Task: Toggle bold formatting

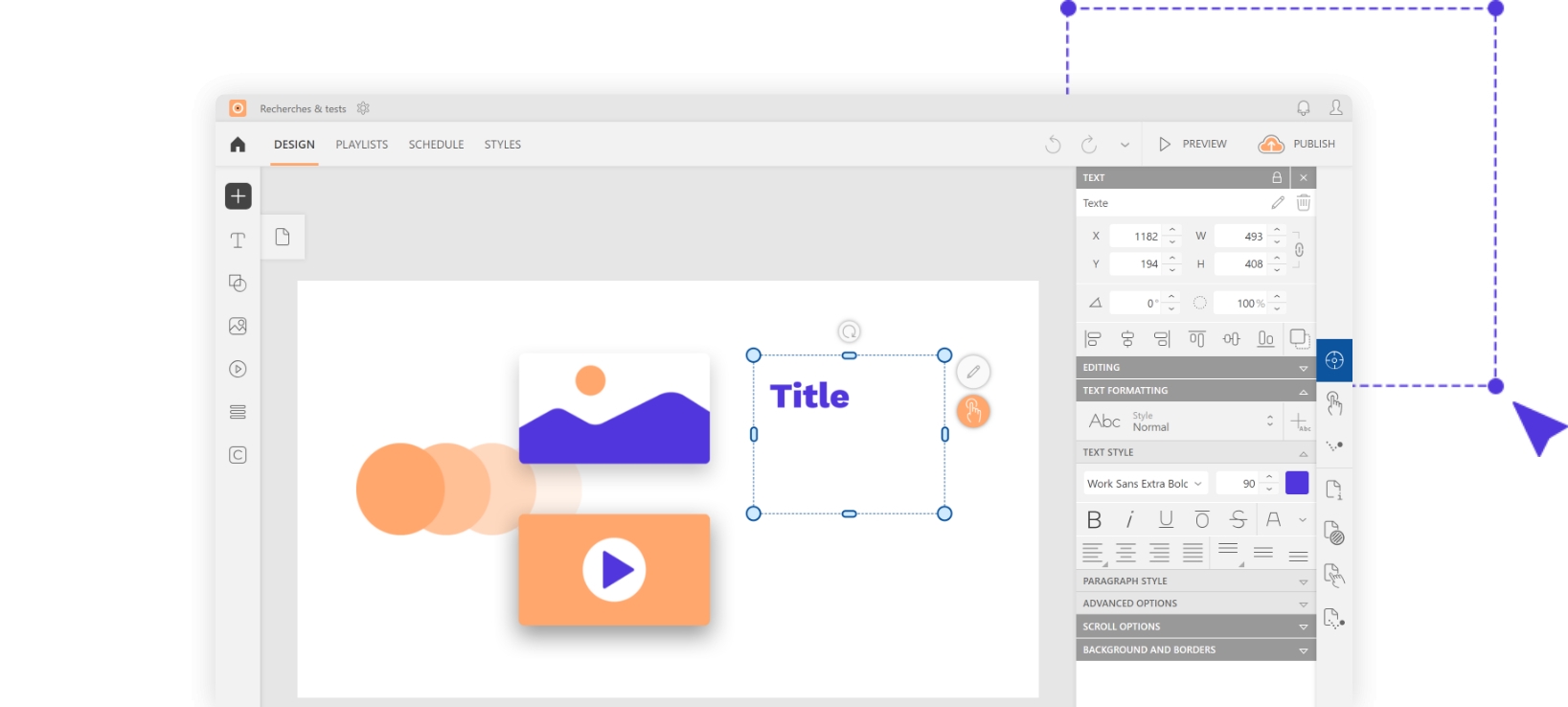Action: pos(1094,519)
